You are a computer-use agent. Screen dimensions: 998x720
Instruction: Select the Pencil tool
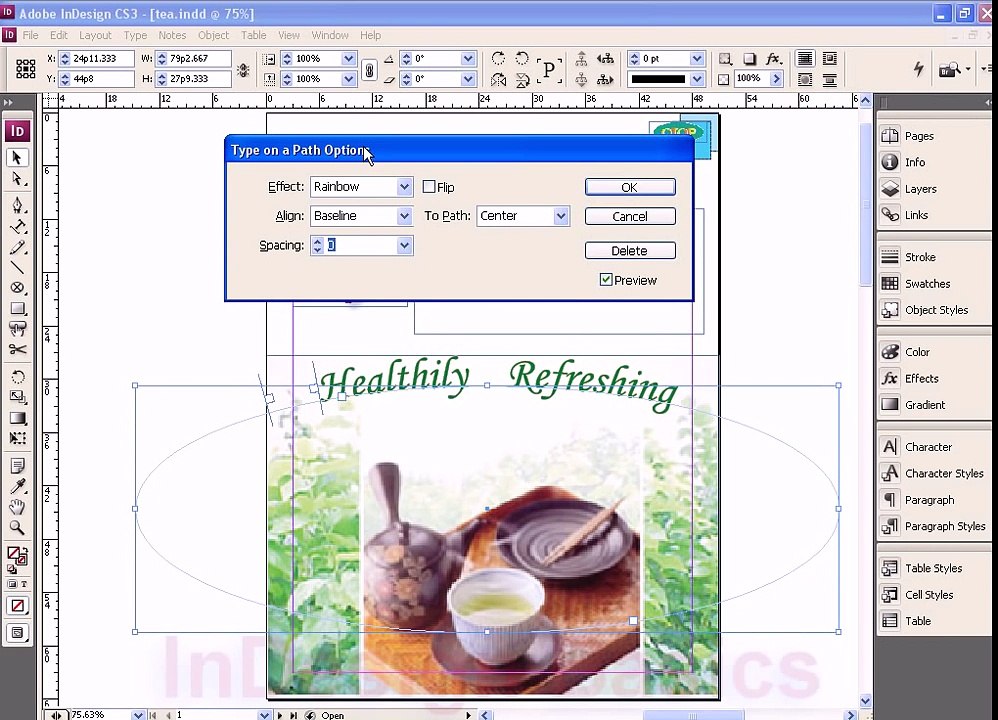point(17,247)
